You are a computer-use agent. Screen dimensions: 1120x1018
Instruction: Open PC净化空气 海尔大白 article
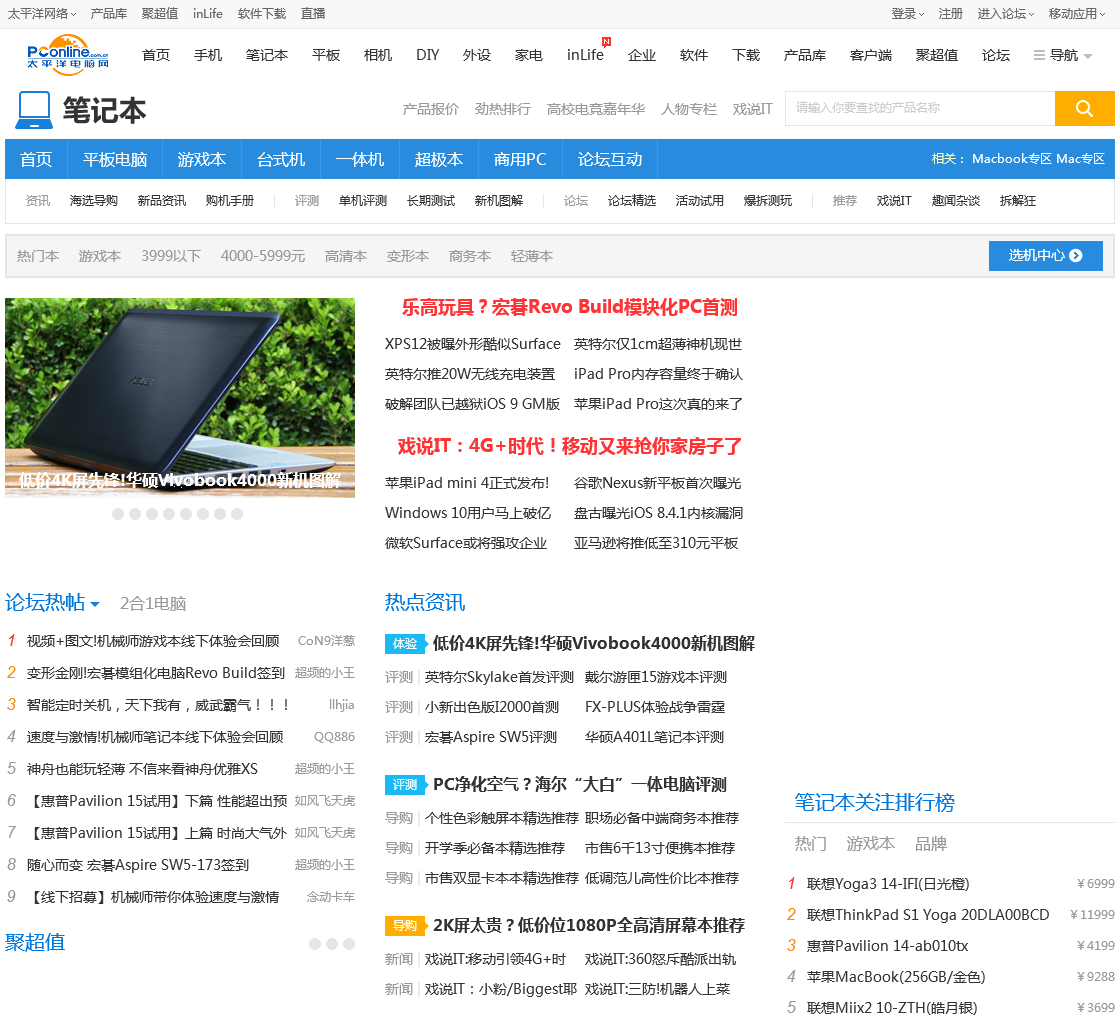(x=579, y=784)
